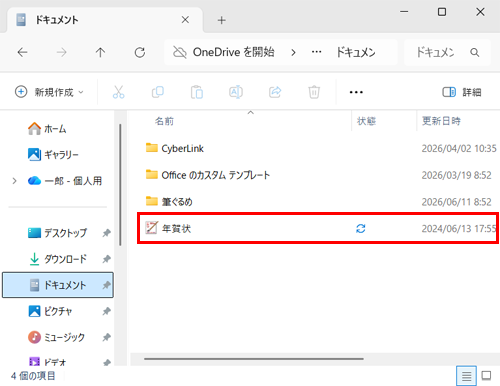Toggle the 詳細 details pane

click(x=462, y=92)
